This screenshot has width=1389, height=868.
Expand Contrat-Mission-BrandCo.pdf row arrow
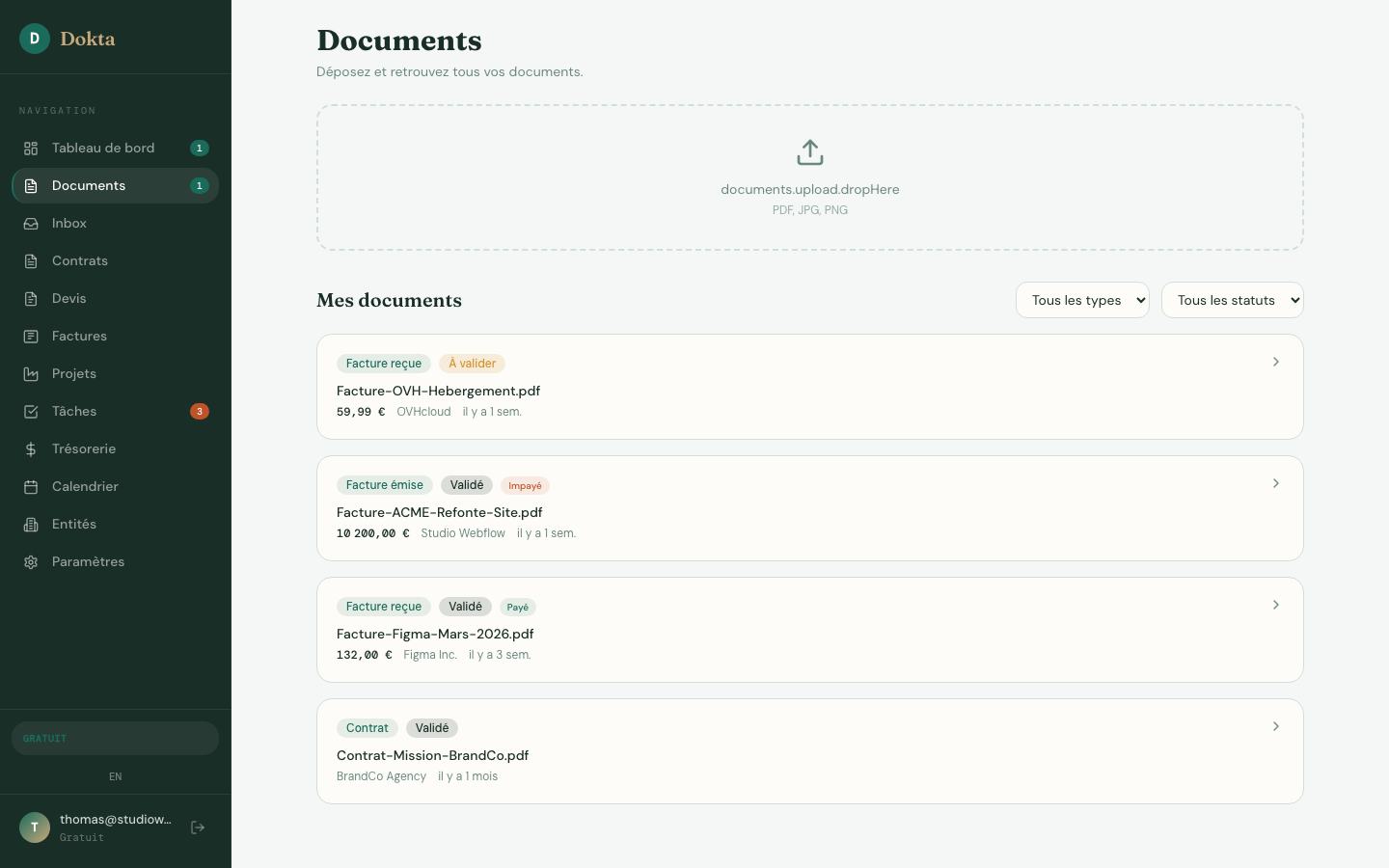(1275, 726)
